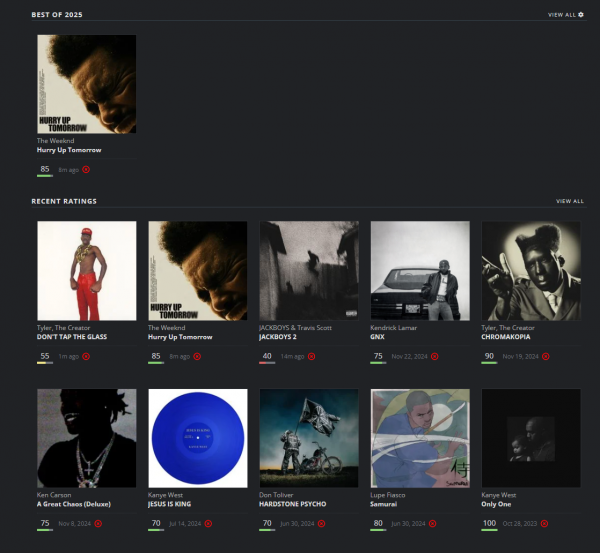
Task: Remove the A Great Chaos (Deluxe) rating
Action: click(98, 524)
